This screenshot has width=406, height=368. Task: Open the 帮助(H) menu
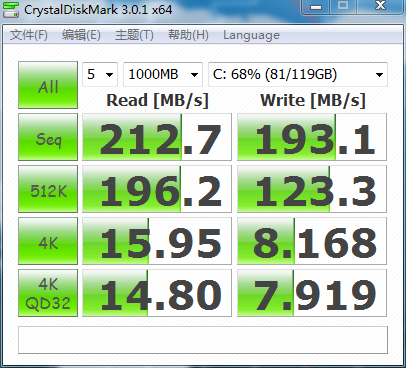pyautogui.click(x=188, y=35)
